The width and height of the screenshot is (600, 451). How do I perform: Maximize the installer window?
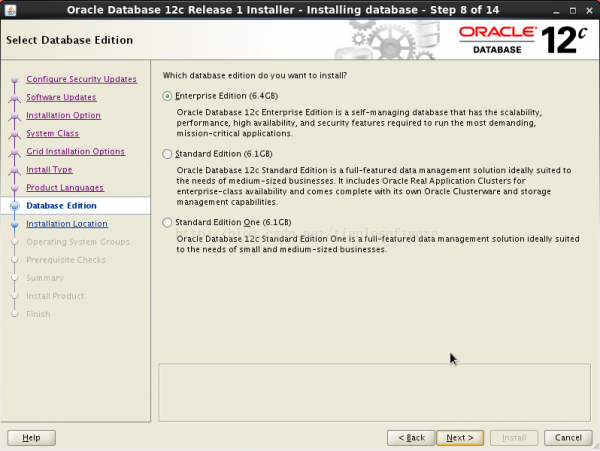click(573, 11)
